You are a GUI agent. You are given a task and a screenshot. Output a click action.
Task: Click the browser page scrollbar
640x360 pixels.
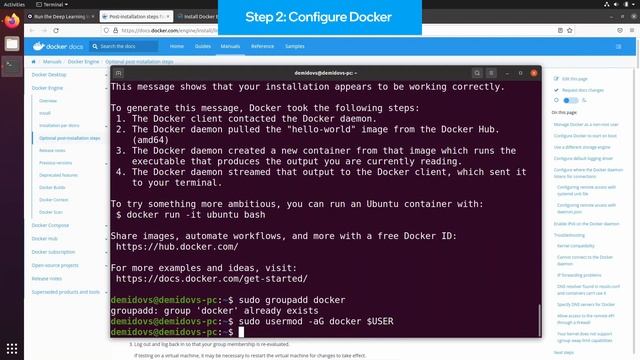click(637, 53)
